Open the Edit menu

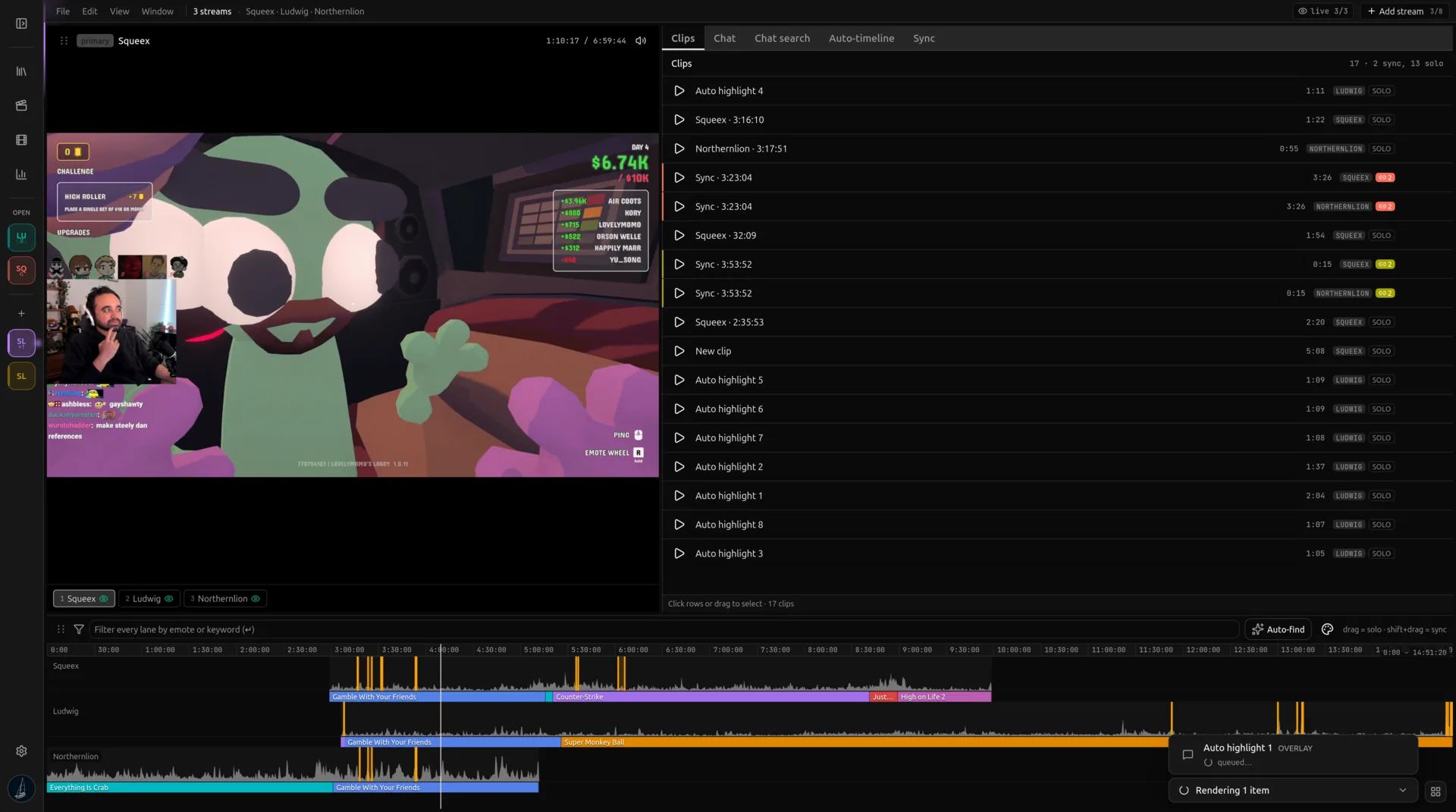pos(89,11)
